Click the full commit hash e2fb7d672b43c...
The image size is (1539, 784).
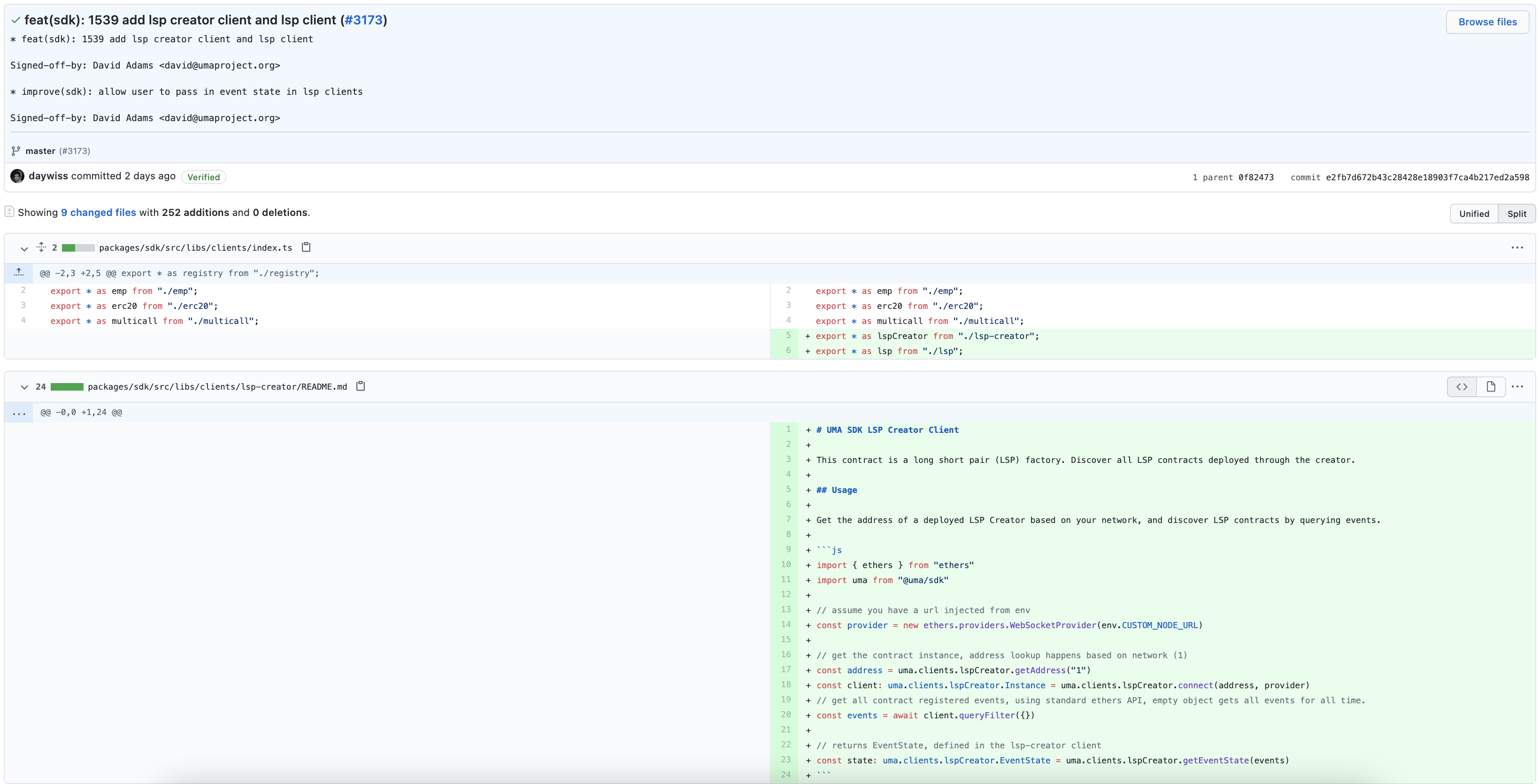point(1427,177)
